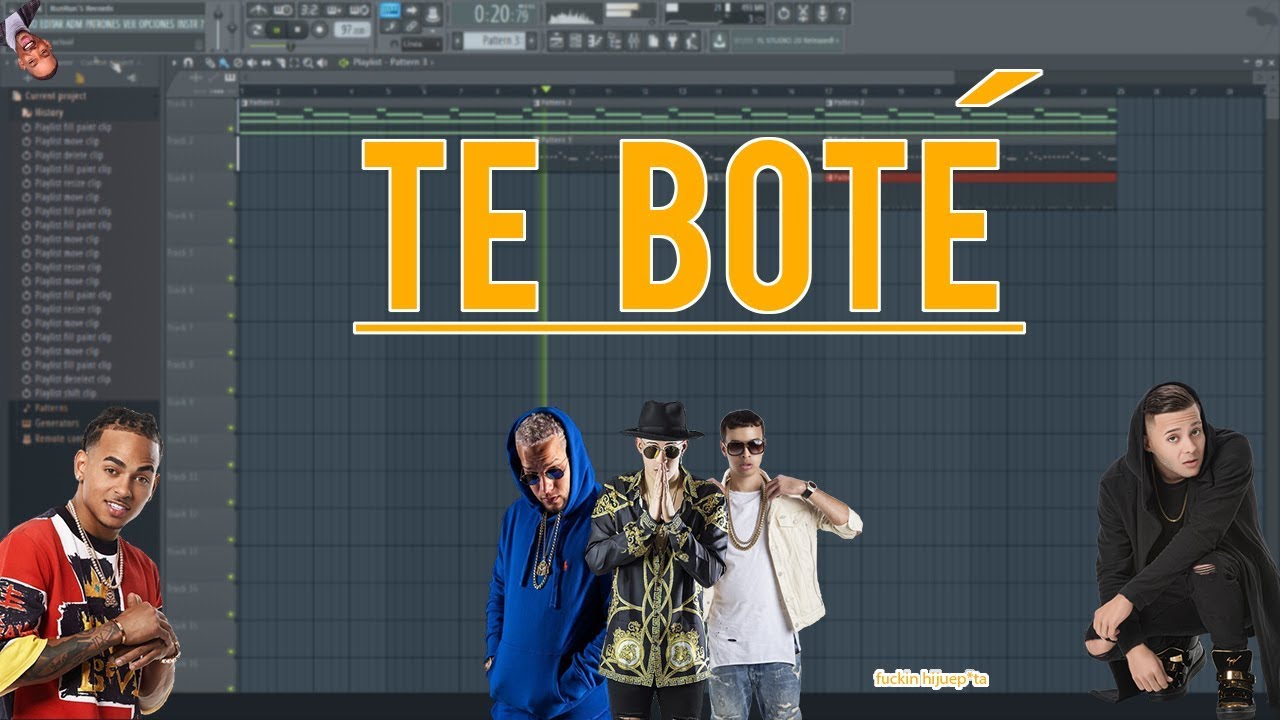The image size is (1280, 720).
Task: Mute Track 3 using its green LED
Action: click(x=232, y=204)
